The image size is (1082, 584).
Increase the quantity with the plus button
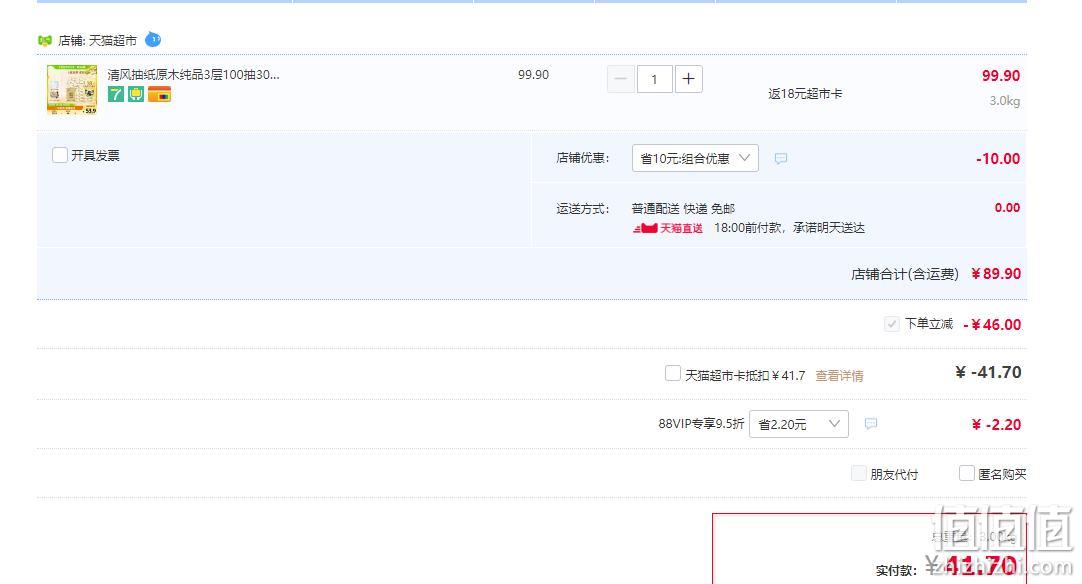click(x=688, y=79)
